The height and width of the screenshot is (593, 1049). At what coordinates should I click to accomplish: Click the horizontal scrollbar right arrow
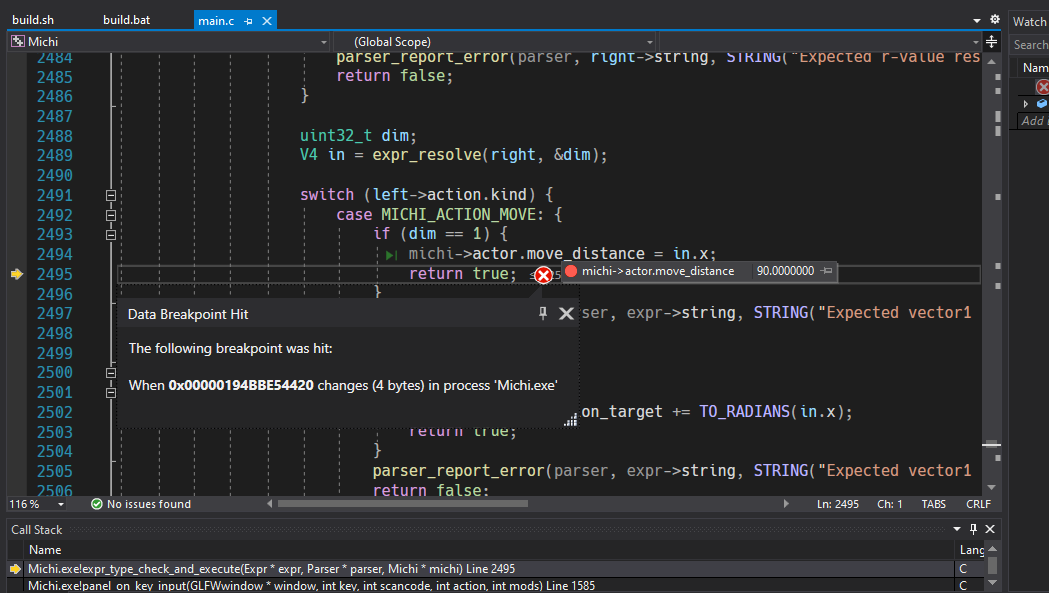(x=786, y=503)
